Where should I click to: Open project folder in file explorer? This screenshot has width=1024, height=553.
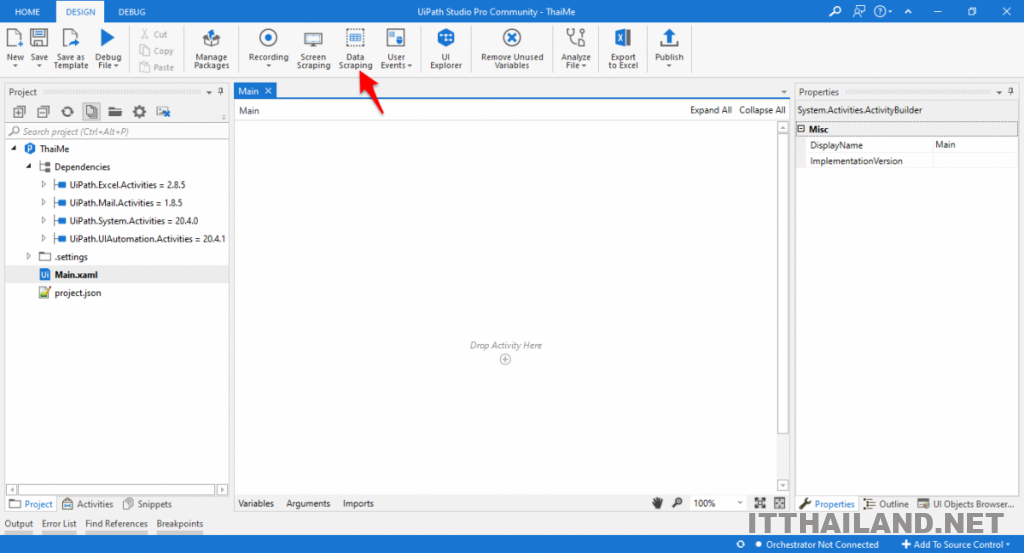click(x=115, y=112)
